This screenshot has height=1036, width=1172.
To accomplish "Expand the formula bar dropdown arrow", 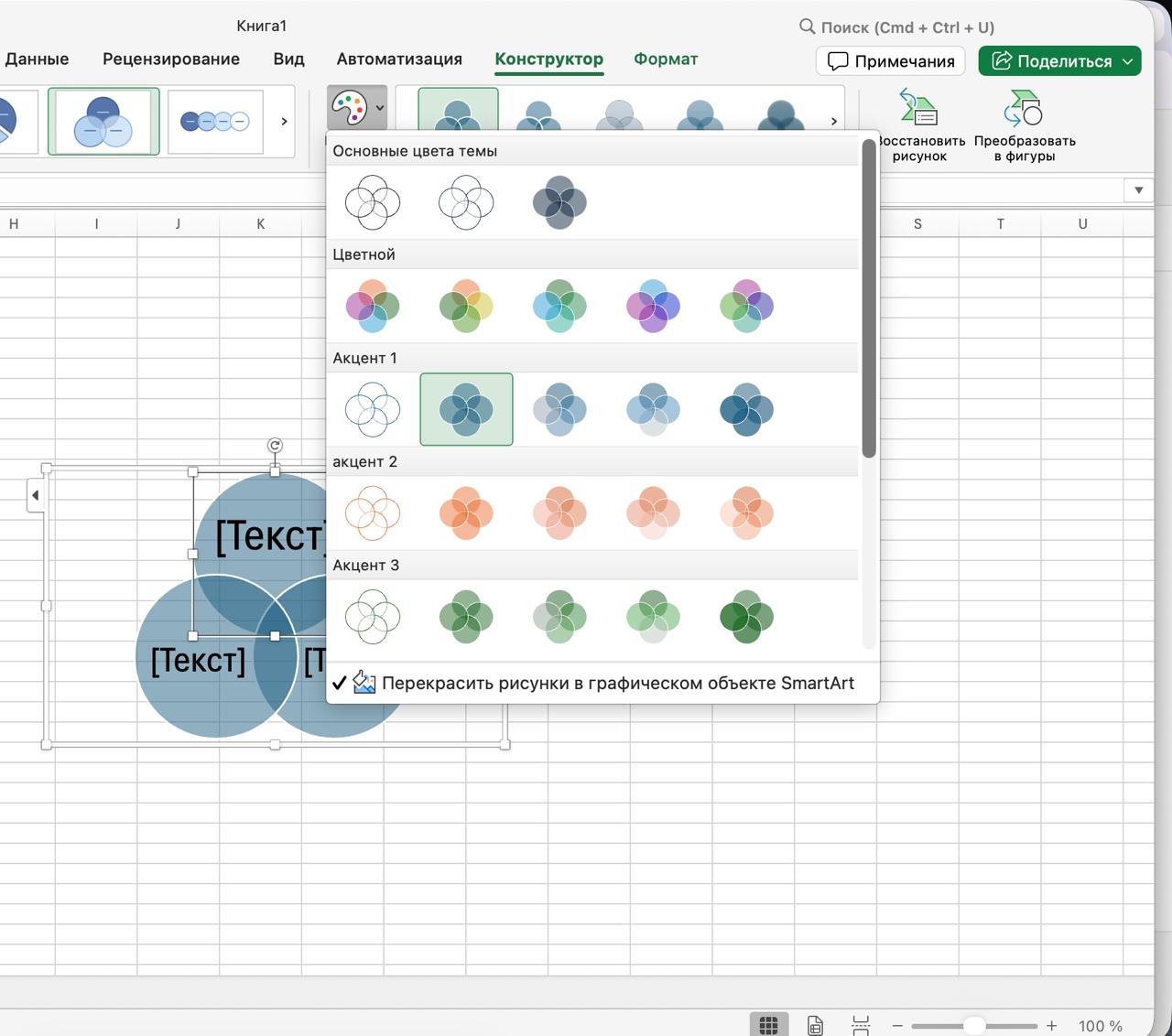I will [x=1138, y=190].
